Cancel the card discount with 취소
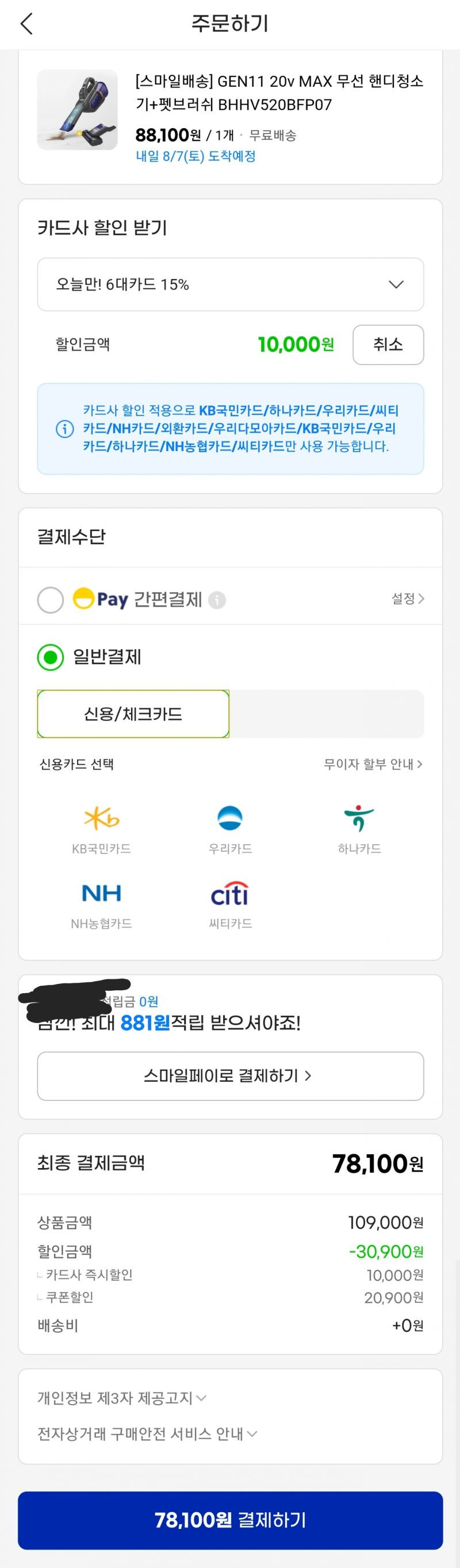This screenshot has height=1568, width=460. [388, 345]
